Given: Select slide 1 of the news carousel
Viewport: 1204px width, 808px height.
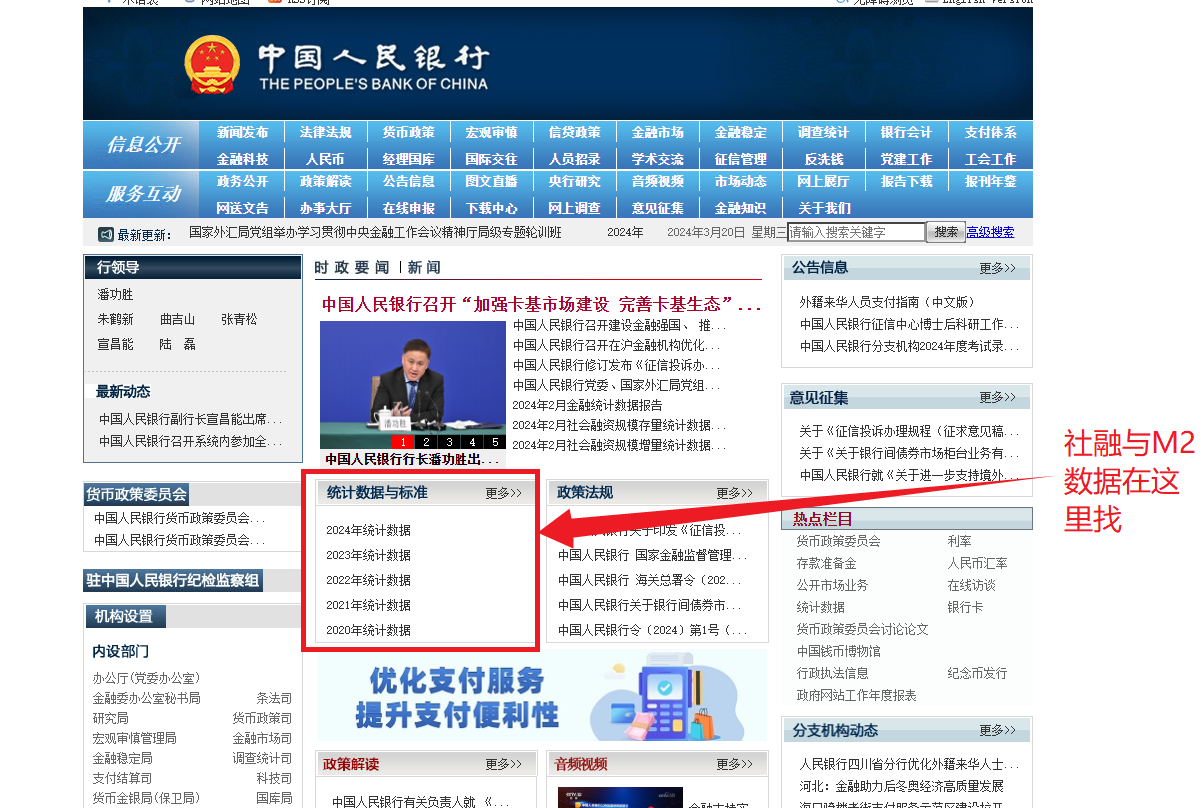Looking at the screenshot, I should coord(402,442).
